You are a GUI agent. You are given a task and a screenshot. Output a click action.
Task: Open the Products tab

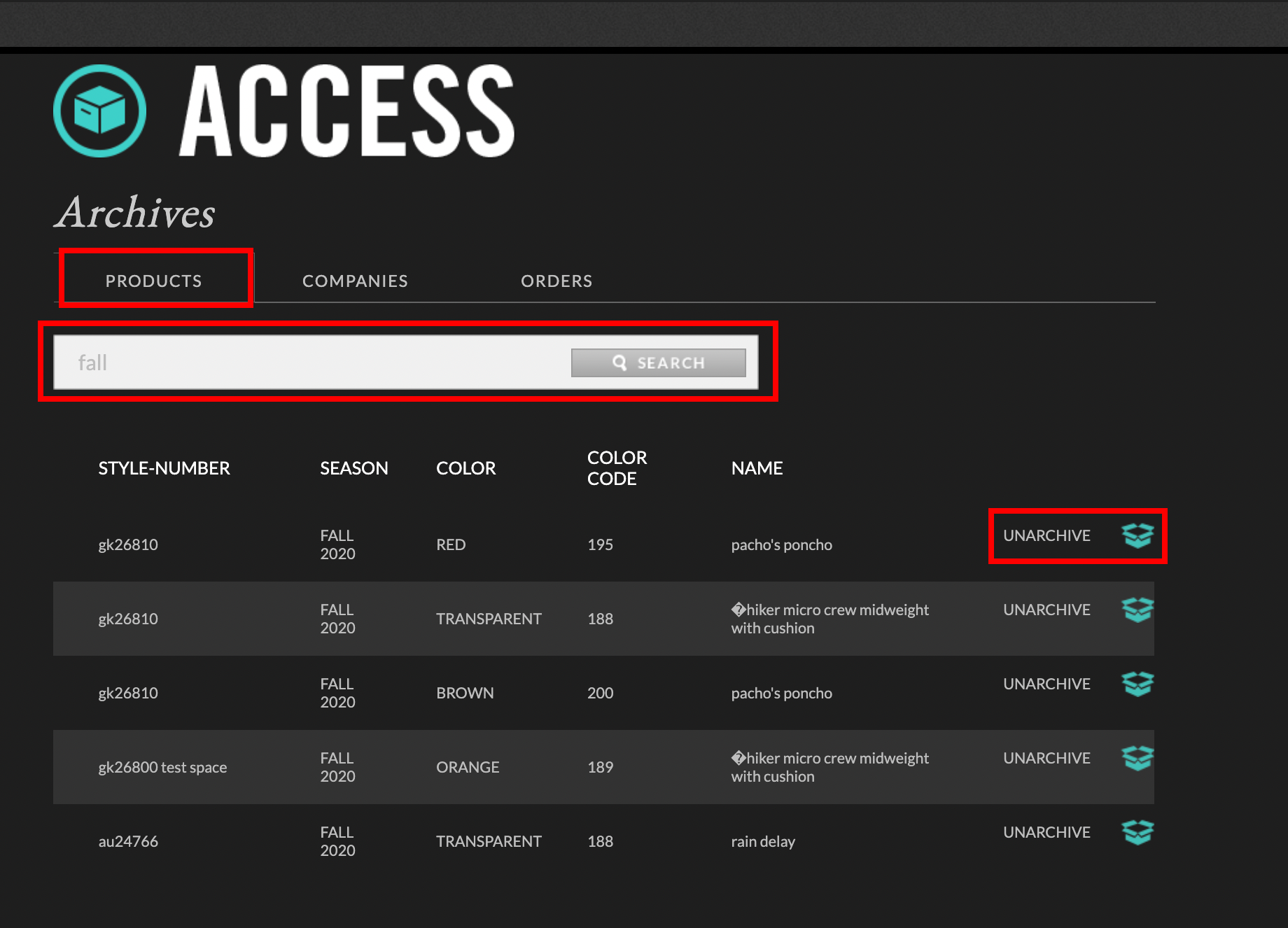pos(154,281)
